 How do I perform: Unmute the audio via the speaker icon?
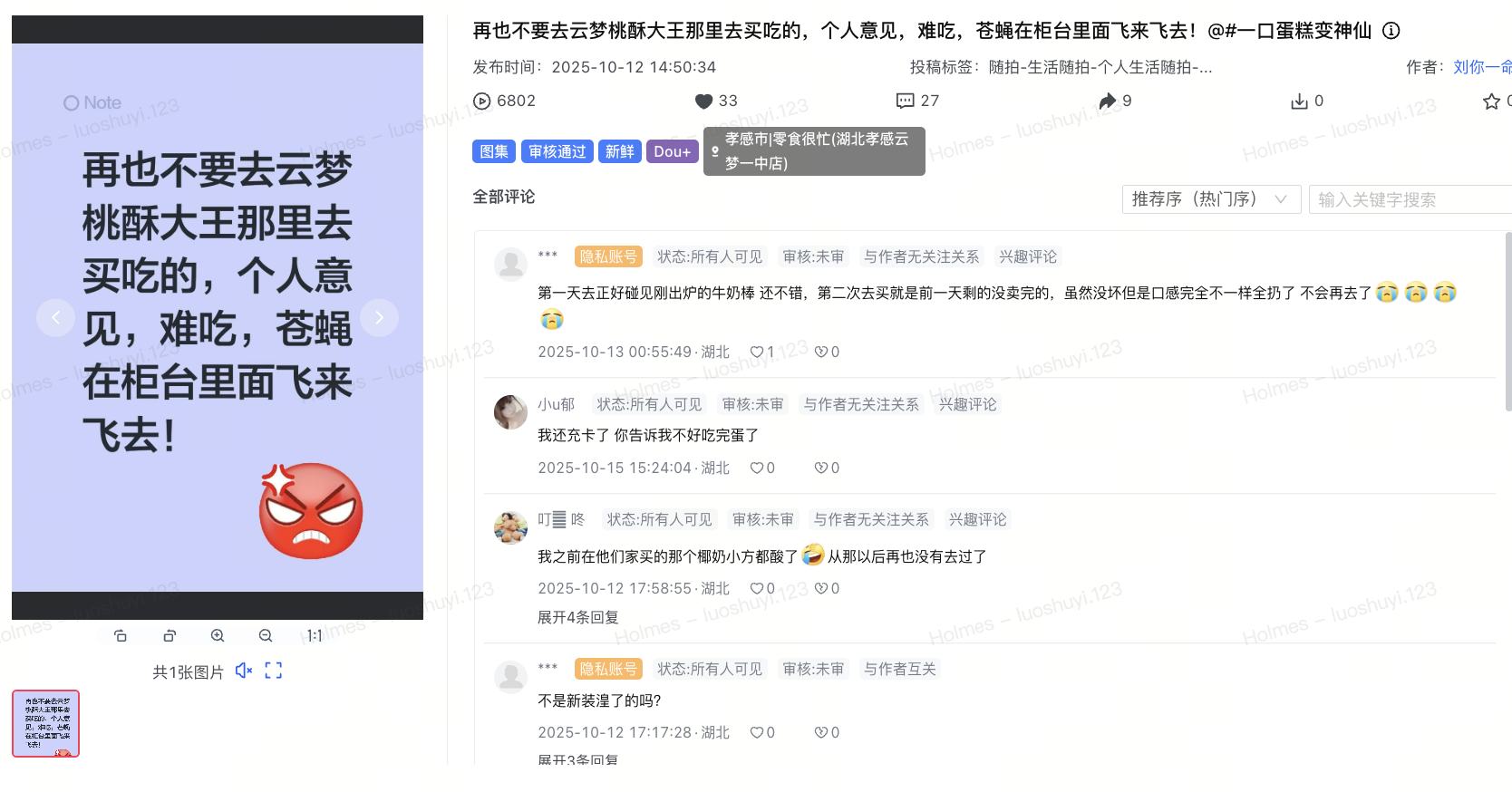pos(244,671)
